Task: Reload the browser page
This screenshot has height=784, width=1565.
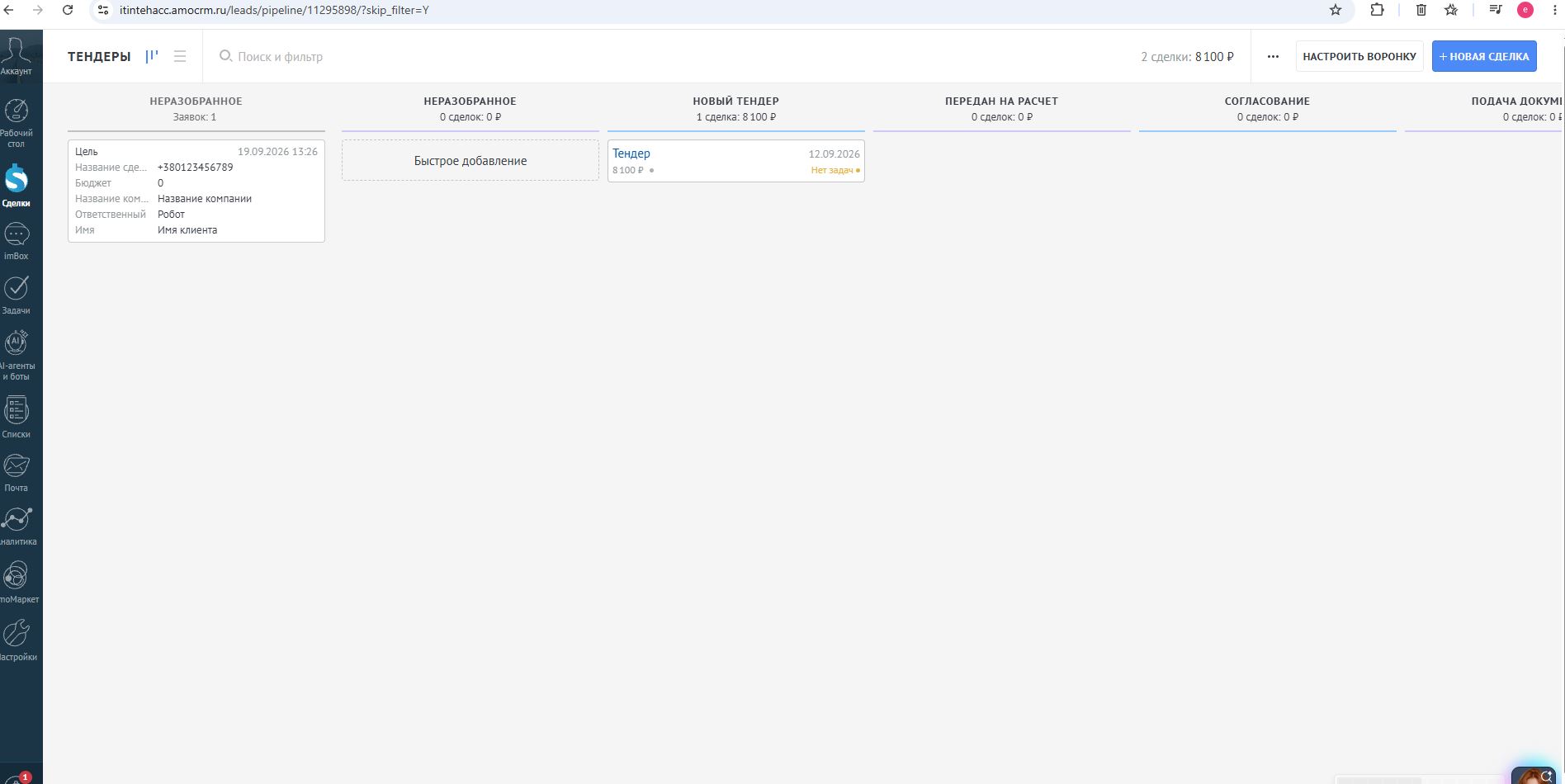Action: tap(68, 10)
